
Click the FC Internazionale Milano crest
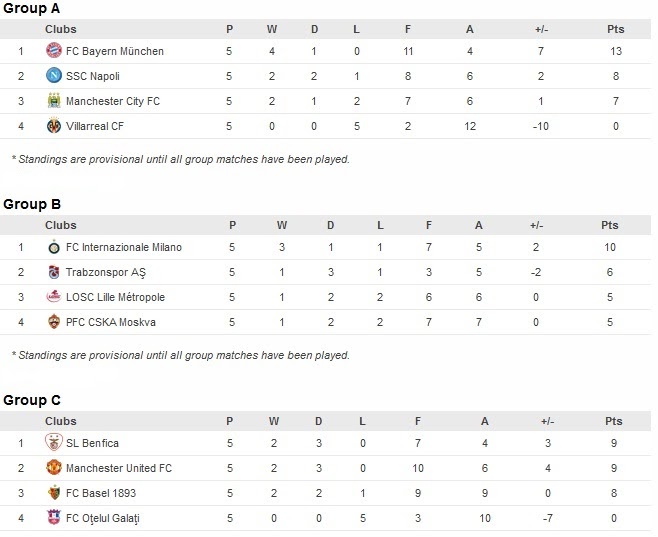coord(54,247)
